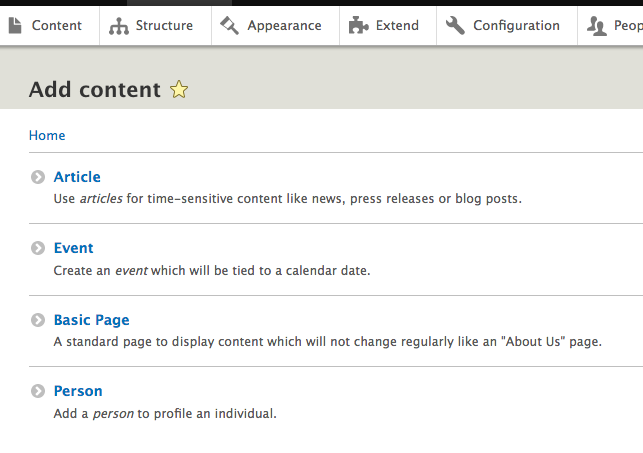This screenshot has height=453, width=643.
Task: Open the Structure menu label
Action: click(164, 25)
